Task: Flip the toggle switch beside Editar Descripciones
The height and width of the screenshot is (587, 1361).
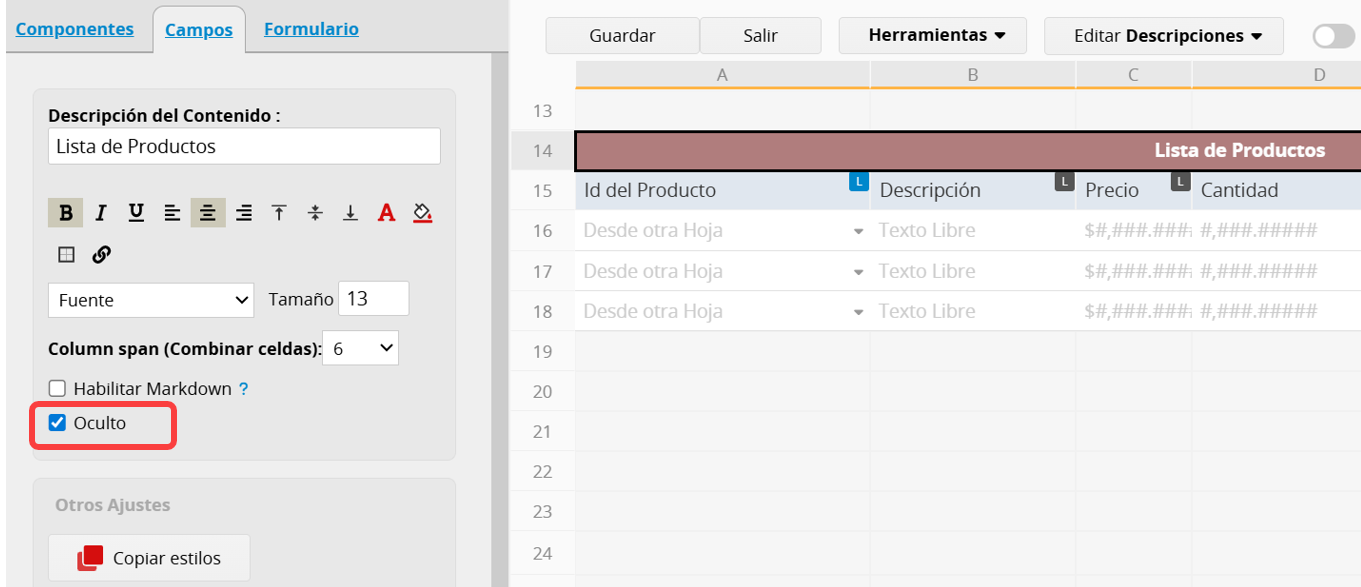Action: pyautogui.click(x=1332, y=36)
